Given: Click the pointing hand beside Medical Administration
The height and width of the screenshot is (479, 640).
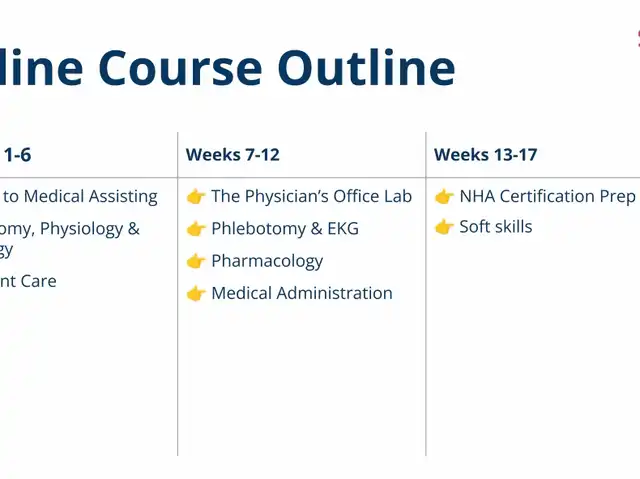Looking at the screenshot, I should [x=196, y=293].
